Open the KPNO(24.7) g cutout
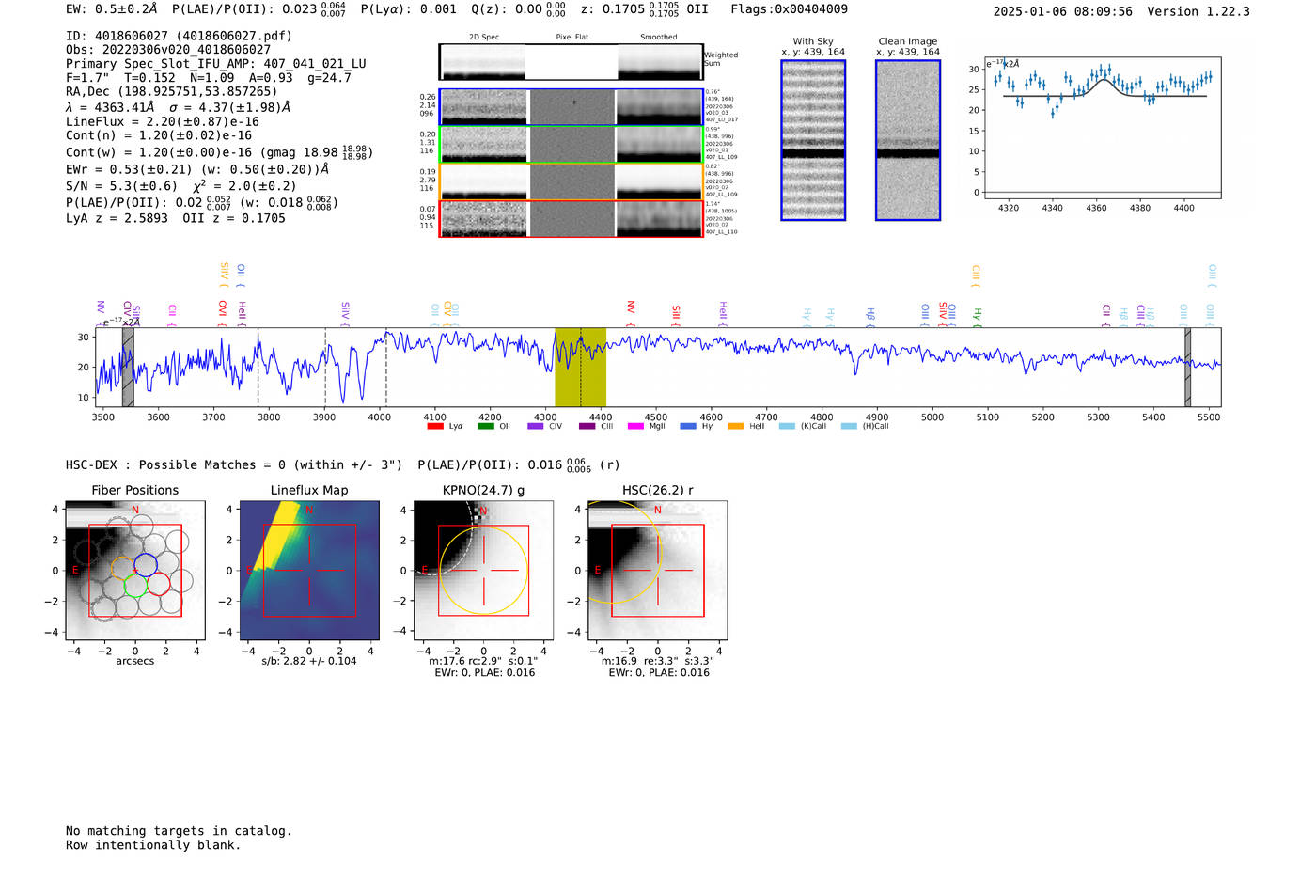The image size is (1316, 896). pos(484,570)
